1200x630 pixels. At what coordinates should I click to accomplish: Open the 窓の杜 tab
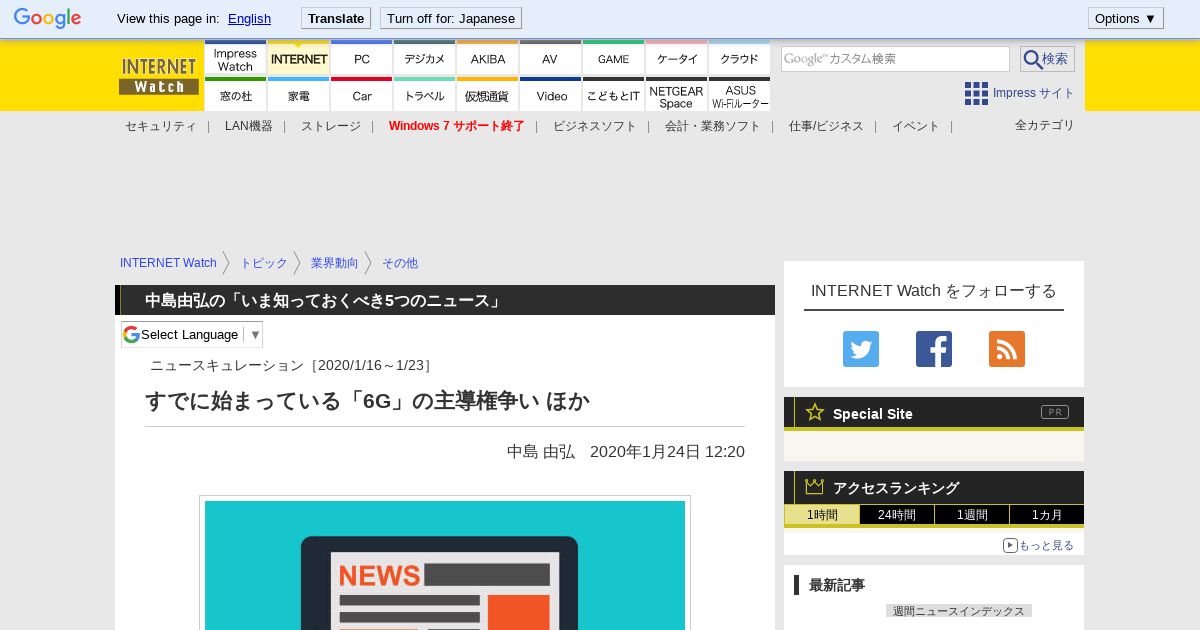click(x=235, y=95)
